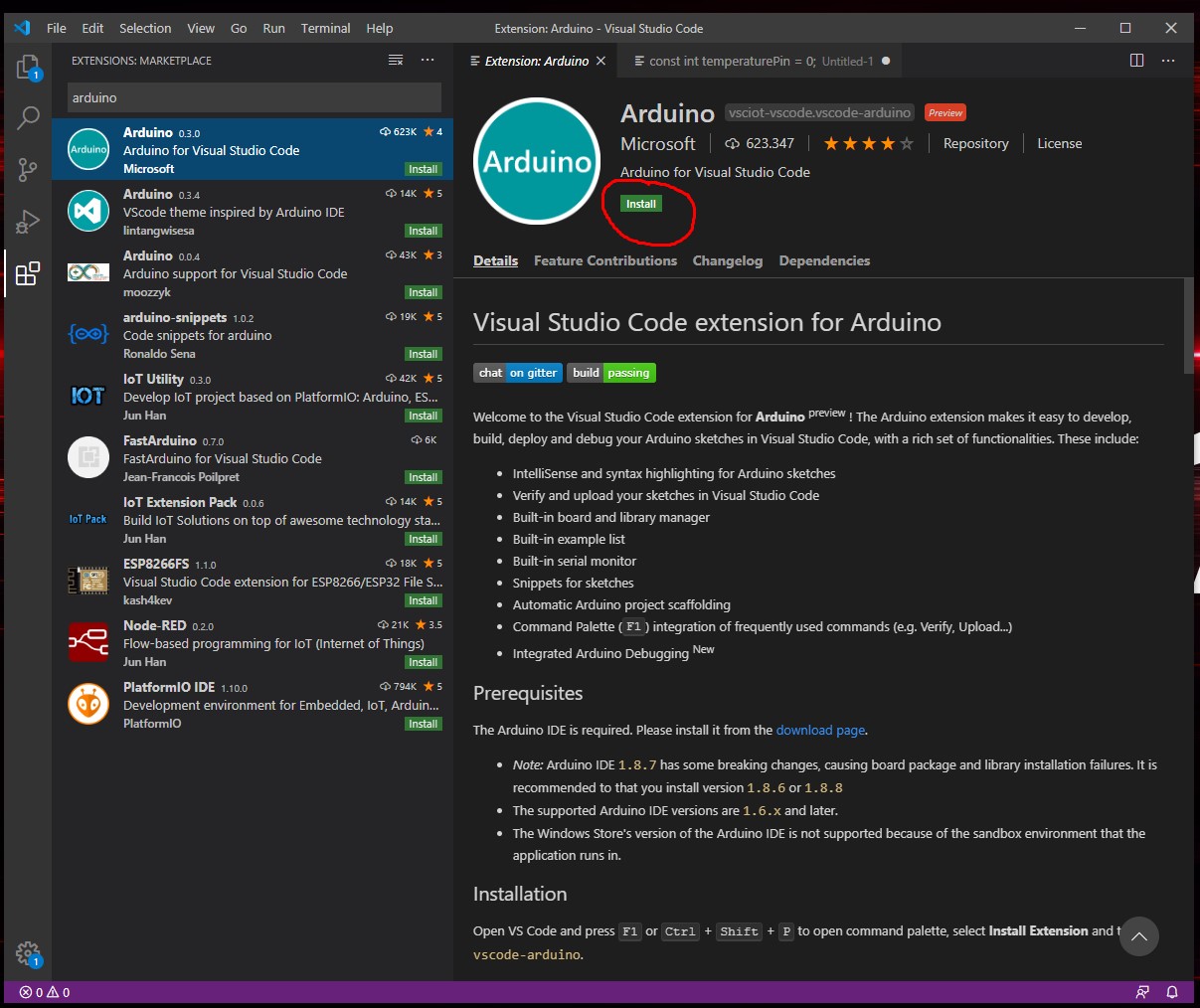Open the editor More Actions ellipsis menu

click(1168, 60)
